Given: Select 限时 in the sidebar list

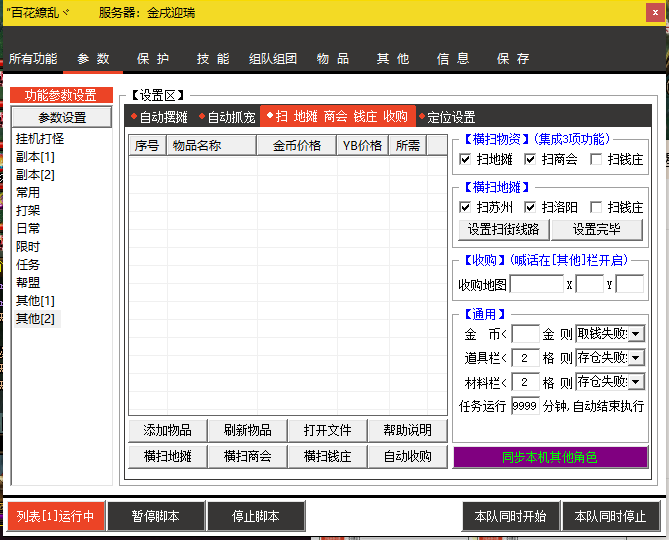Looking at the screenshot, I should tap(28, 246).
